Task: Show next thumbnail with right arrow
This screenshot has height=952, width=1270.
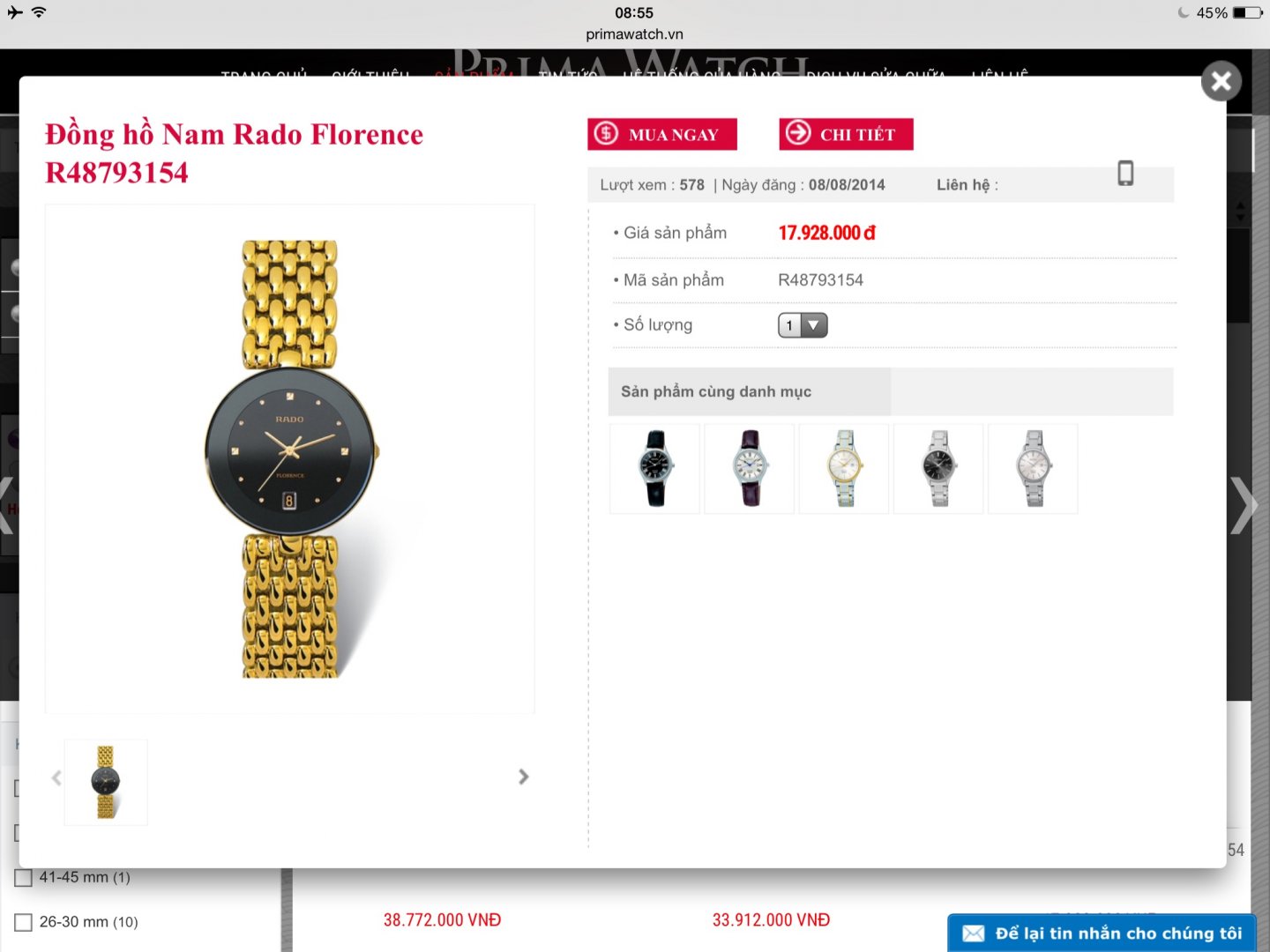Action: point(523,777)
